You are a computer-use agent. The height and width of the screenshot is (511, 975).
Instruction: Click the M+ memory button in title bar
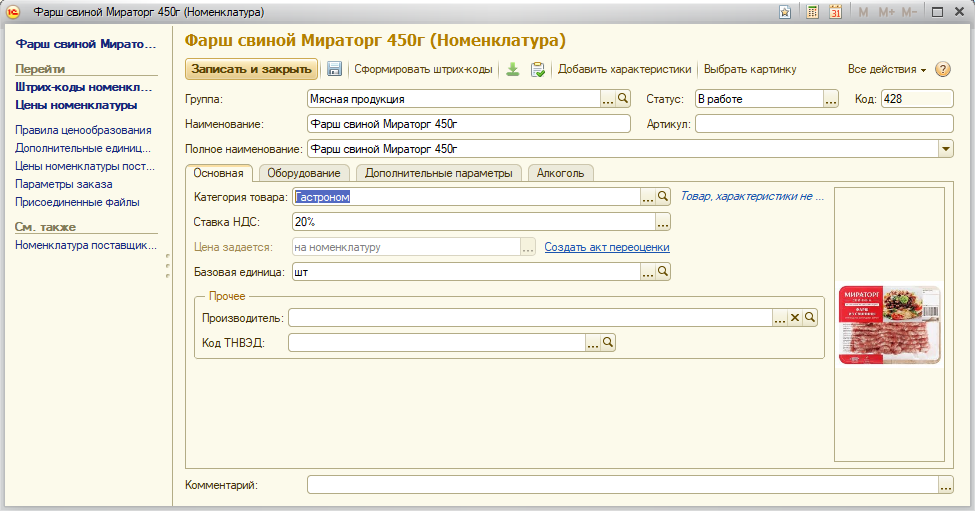pyautogui.click(x=886, y=12)
